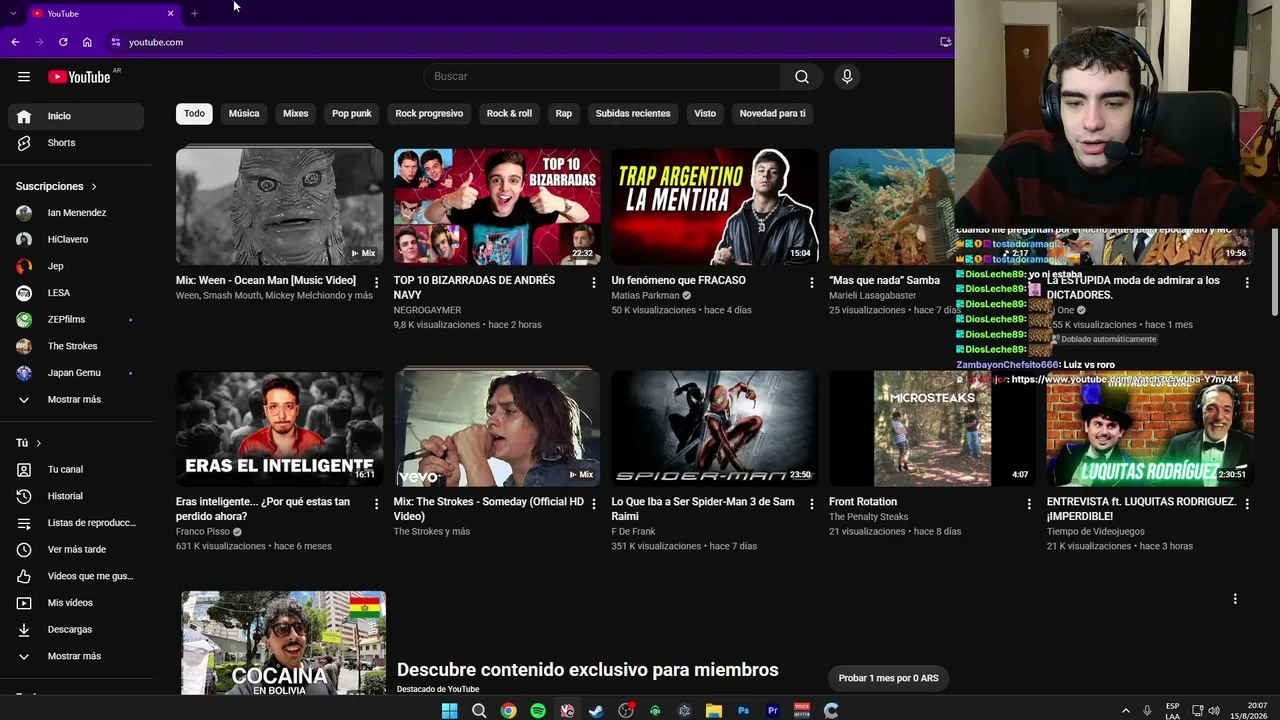Open Ian Menendez subscription channel
Image resolution: width=1280 pixels, height=720 pixels.
pos(76,213)
